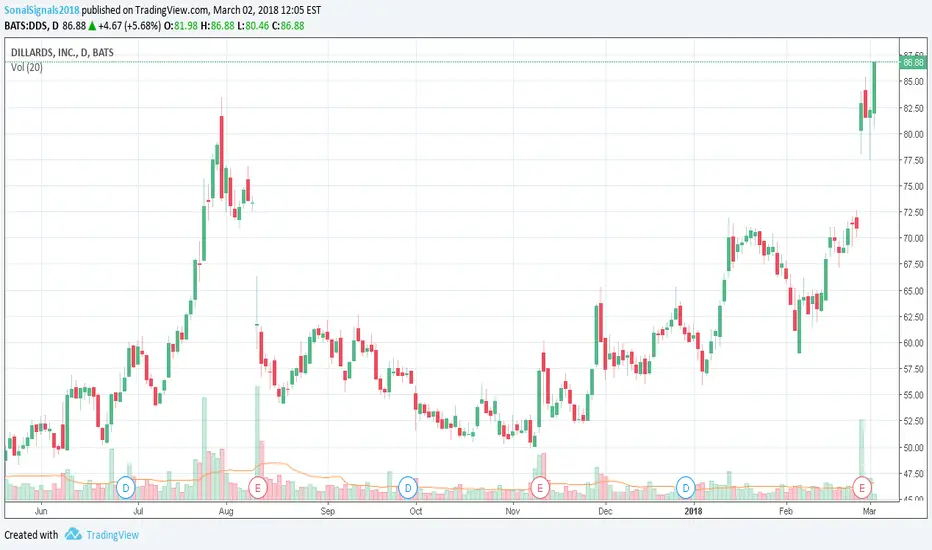Click the 55.00 price axis label
This screenshot has height=550, width=932.
(913, 395)
